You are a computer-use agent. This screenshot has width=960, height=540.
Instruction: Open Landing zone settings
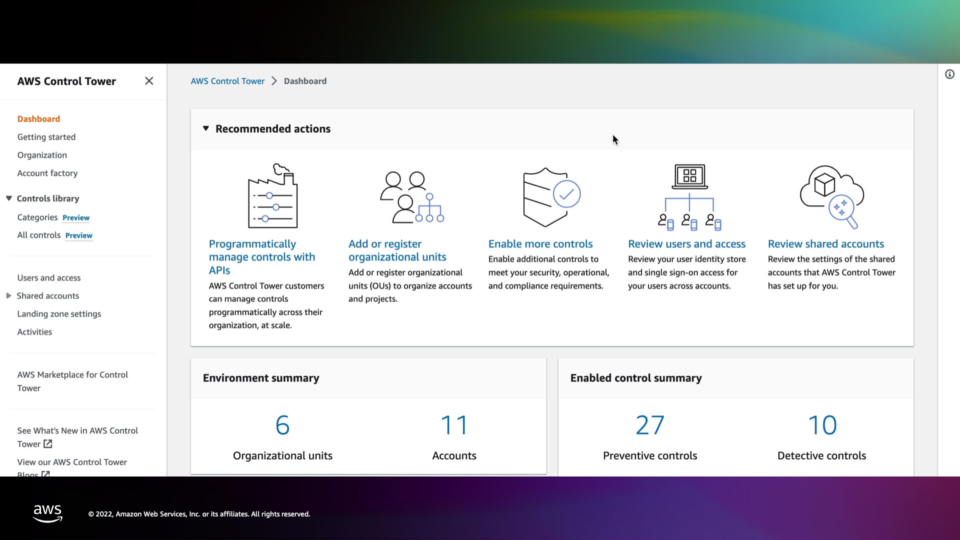[x=59, y=313]
